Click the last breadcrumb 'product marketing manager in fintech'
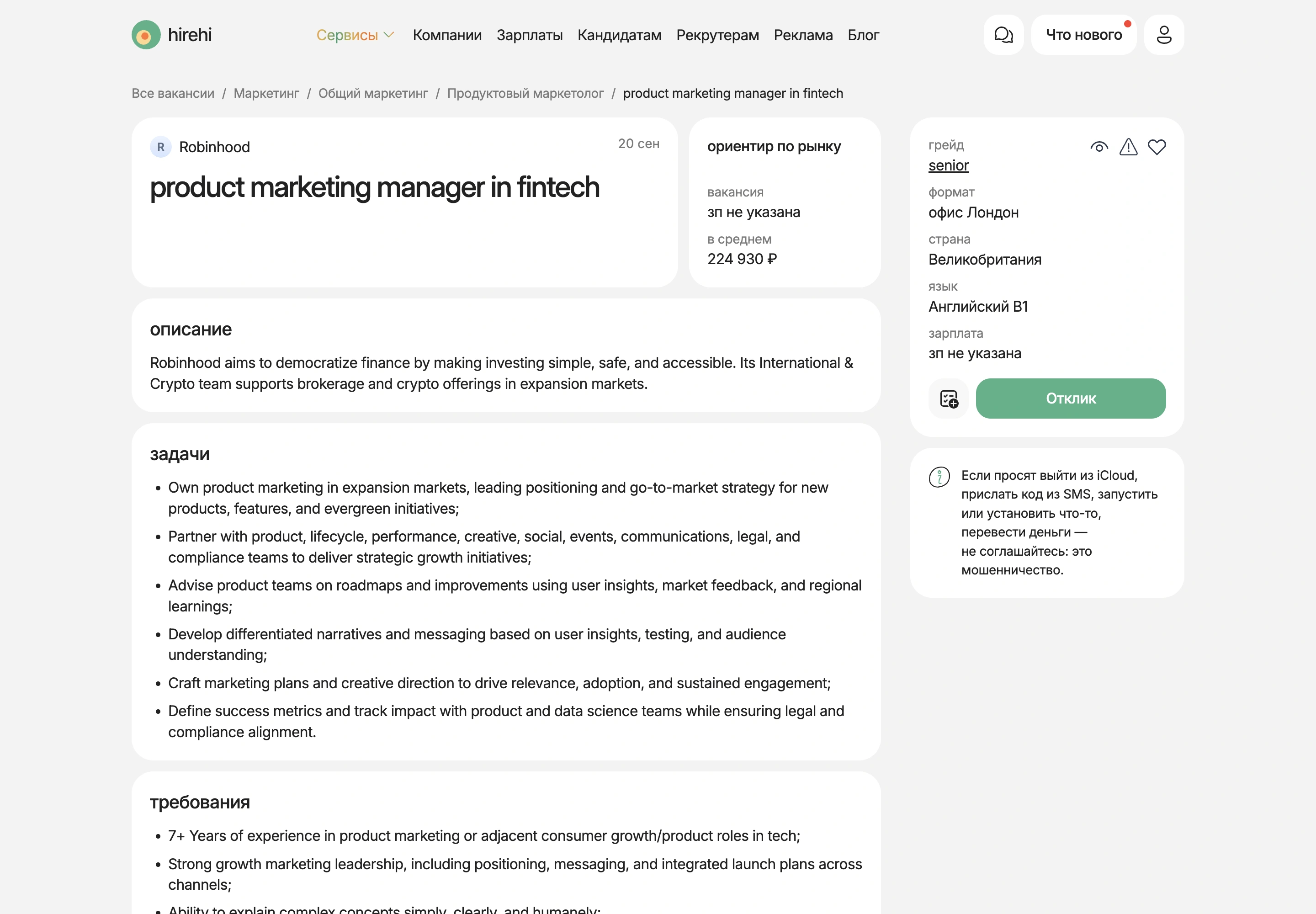The height and width of the screenshot is (914, 1316). [x=733, y=93]
